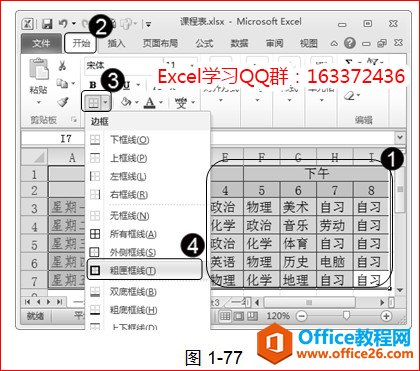Click the cell containing 电脑

tap(334, 262)
